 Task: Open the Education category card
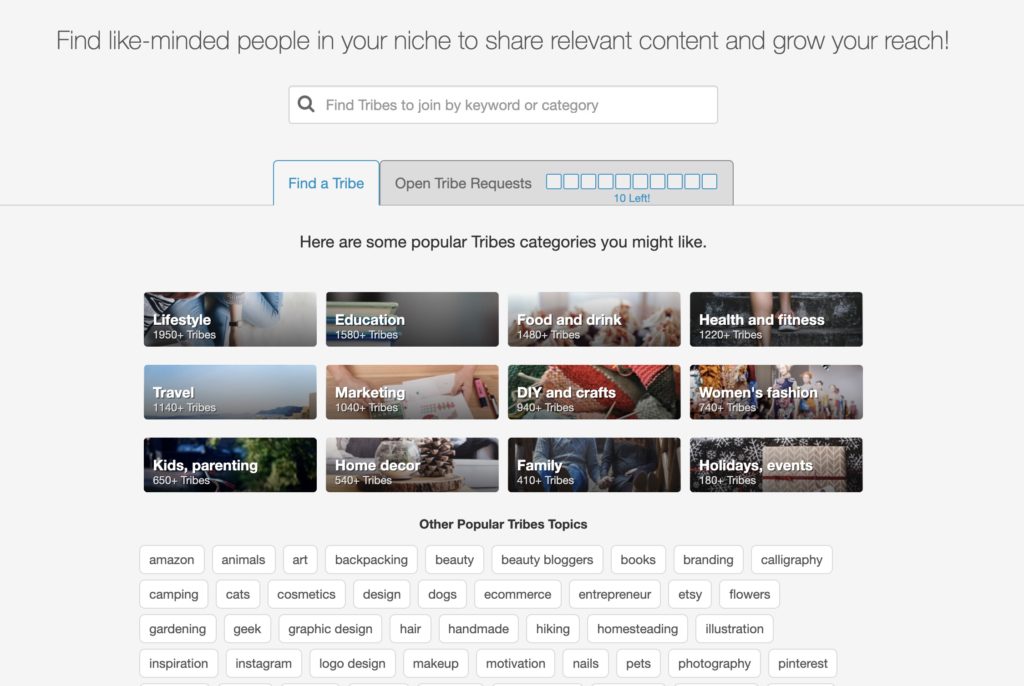(x=412, y=319)
